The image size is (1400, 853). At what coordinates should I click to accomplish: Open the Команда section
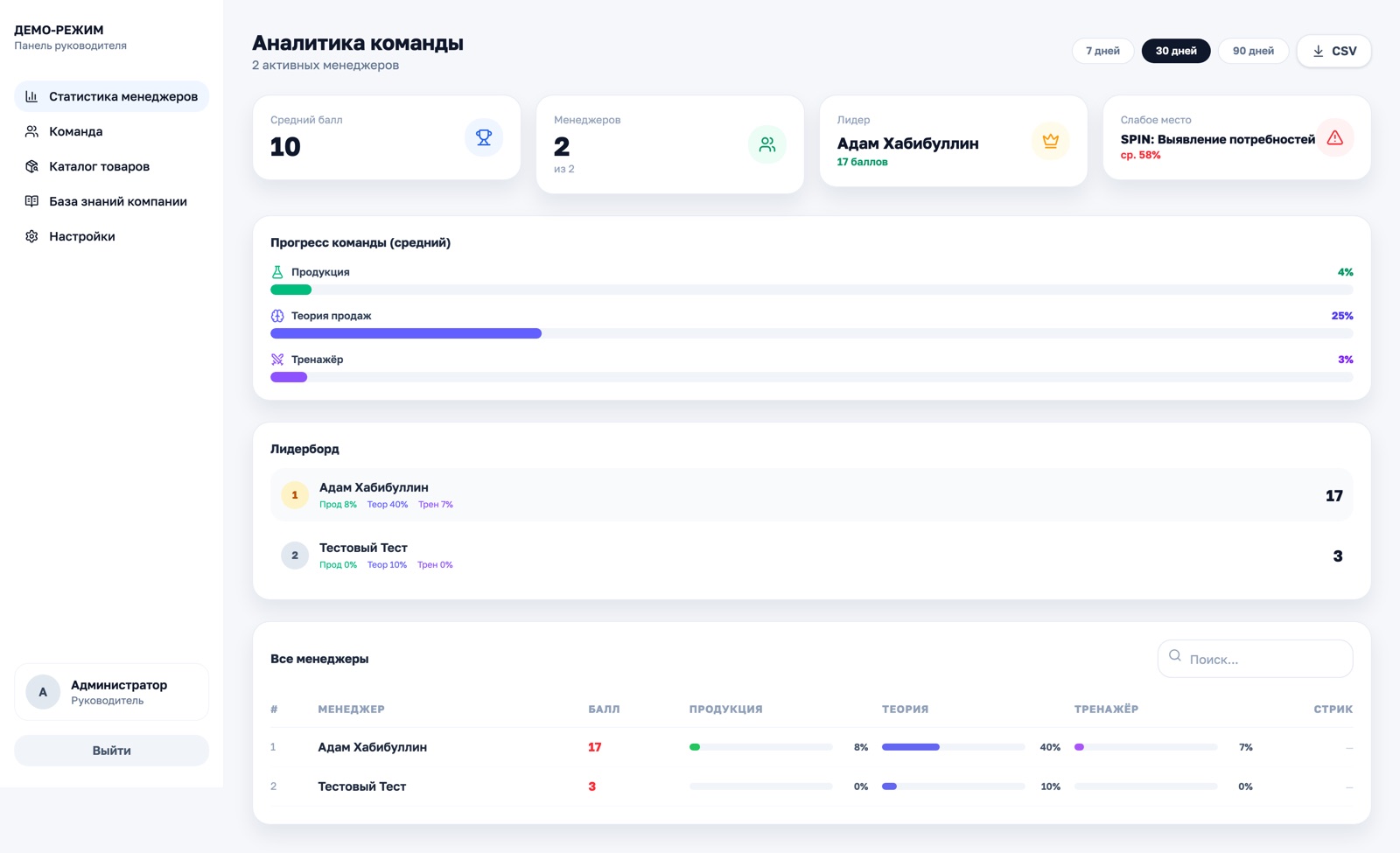pyautogui.click(x=76, y=131)
